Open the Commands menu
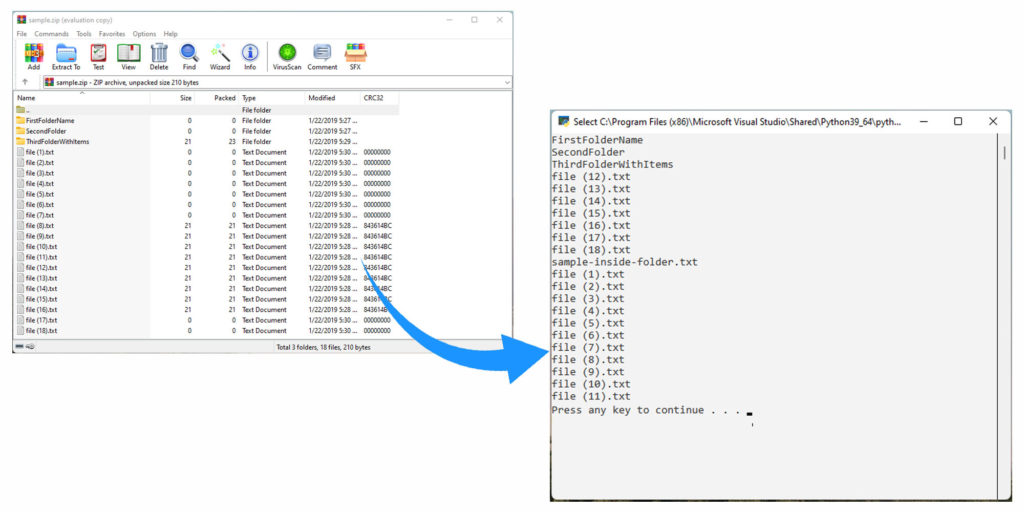The width and height of the screenshot is (1024, 512). (x=51, y=34)
